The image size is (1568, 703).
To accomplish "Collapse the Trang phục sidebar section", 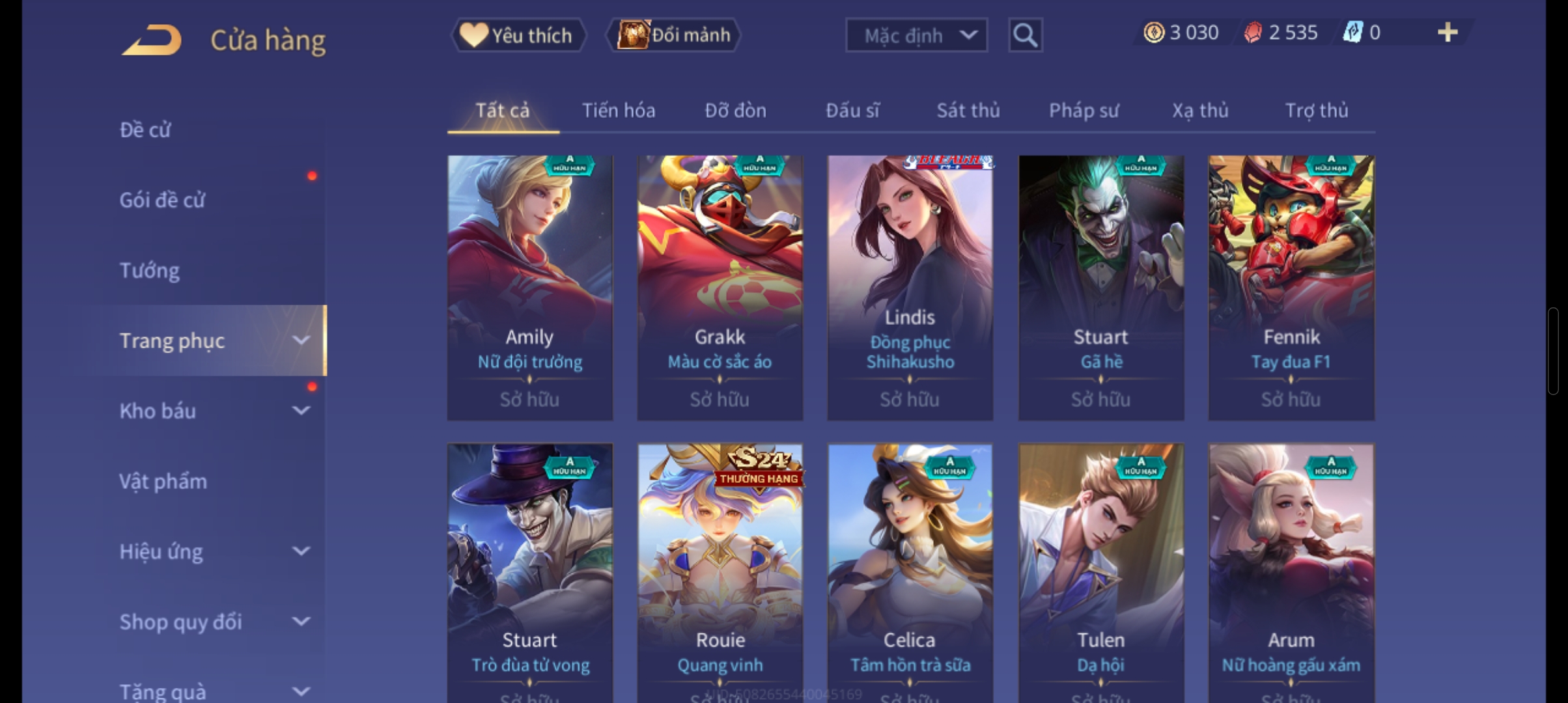I will 301,340.
